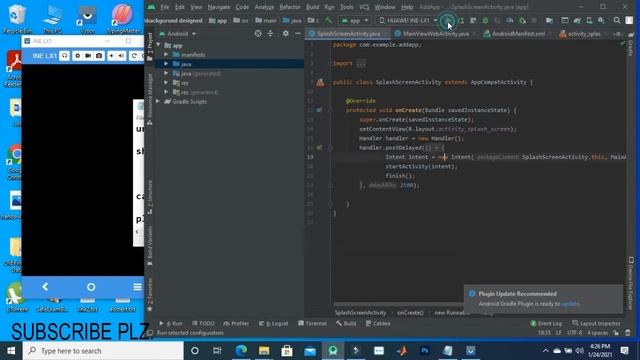The height and width of the screenshot is (360, 640).
Task: Rotate the device screen in Vysor toolbar
Action: coord(133,56)
